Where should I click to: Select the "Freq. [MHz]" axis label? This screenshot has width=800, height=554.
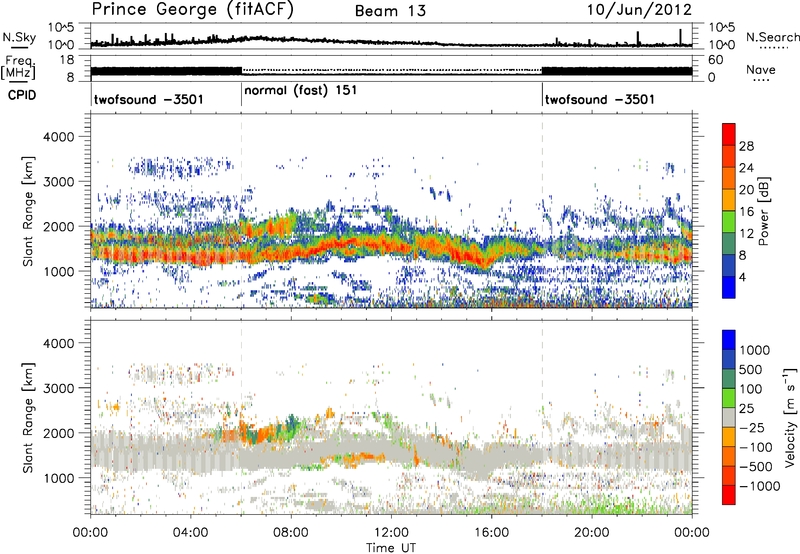pyautogui.click(x=18, y=68)
